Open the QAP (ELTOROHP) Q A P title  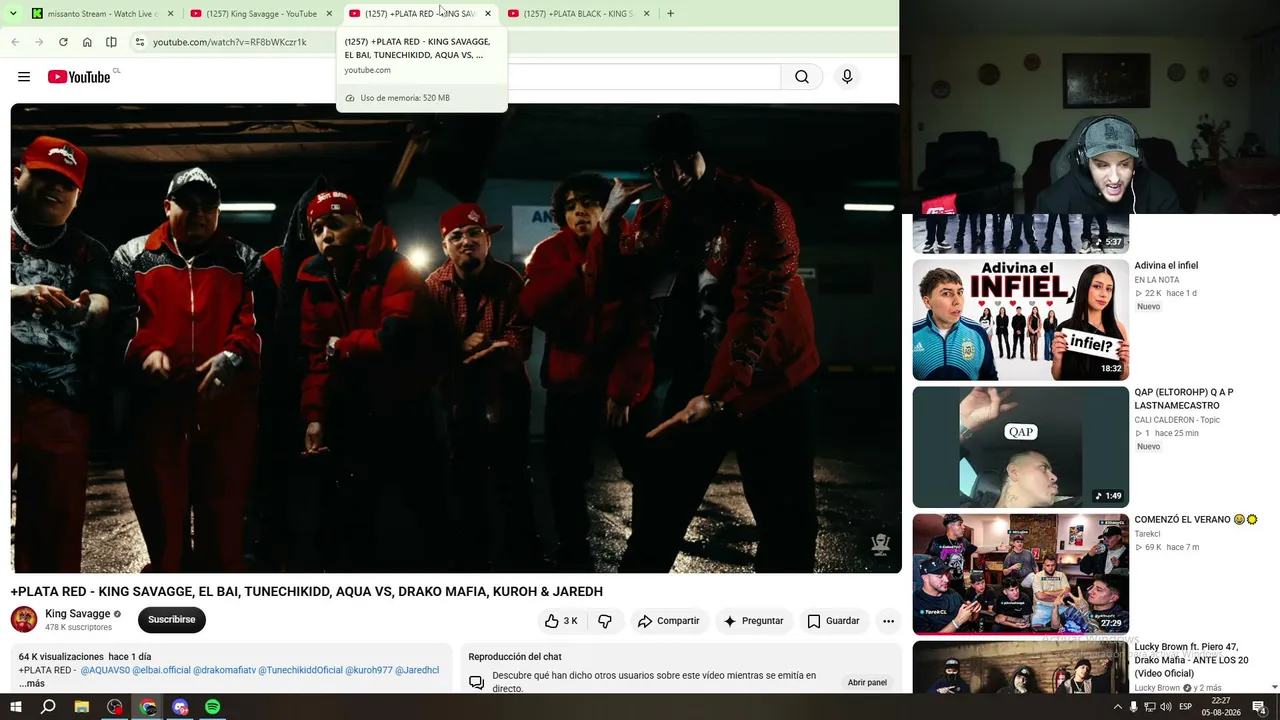(1184, 399)
